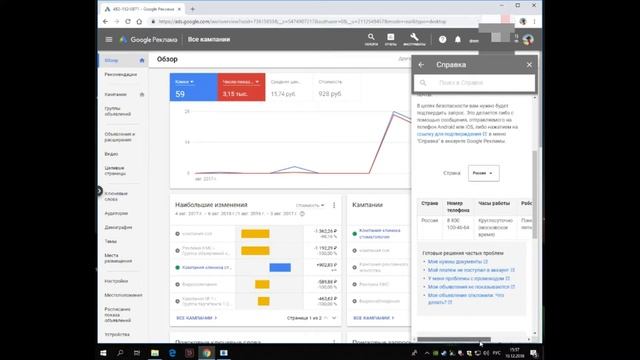Open three-dot menu of Наибольшие изменения card
The image size is (640, 360).
334,205
